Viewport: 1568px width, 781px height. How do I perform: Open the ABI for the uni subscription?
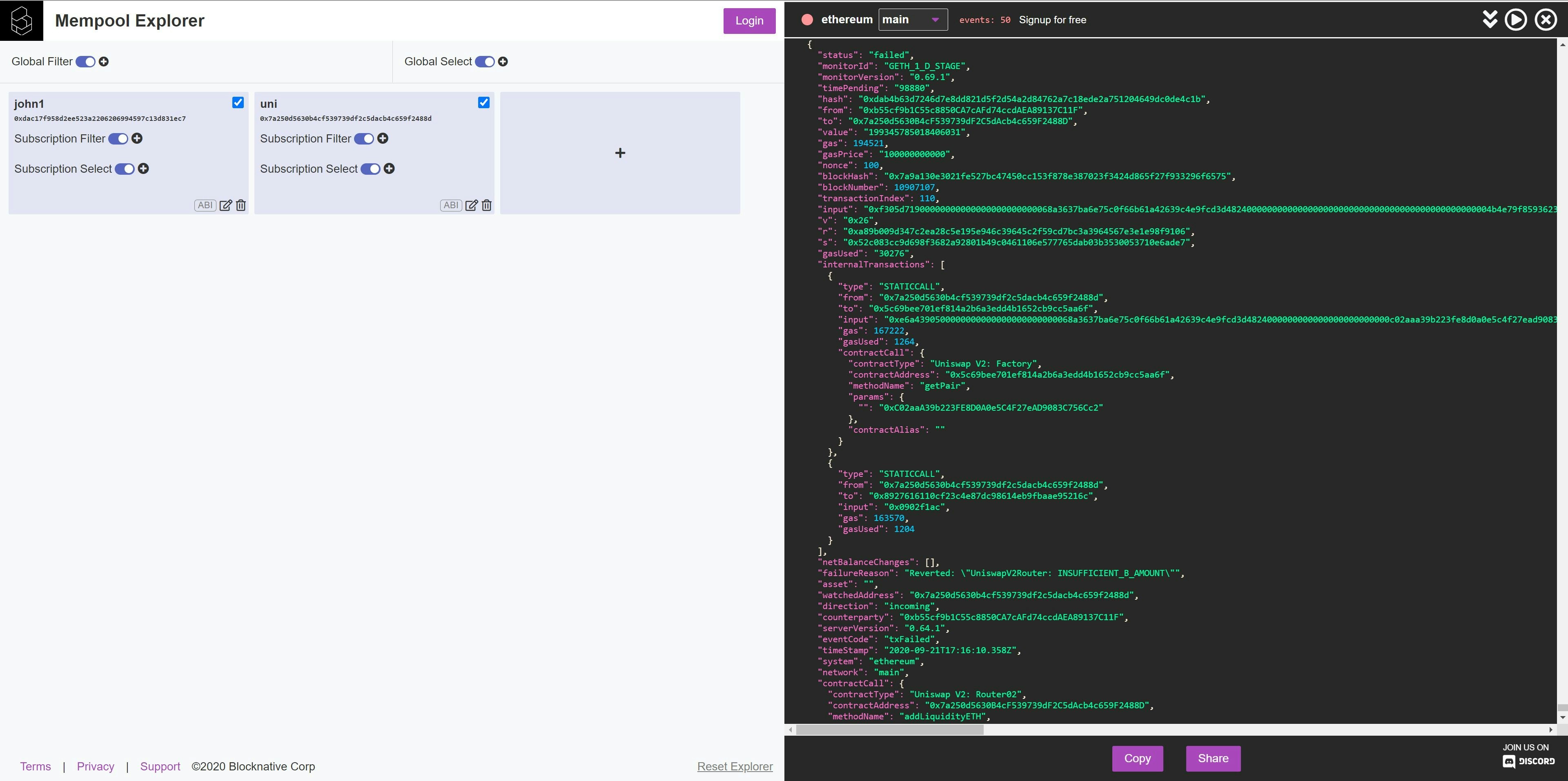(x=450, y=205)
